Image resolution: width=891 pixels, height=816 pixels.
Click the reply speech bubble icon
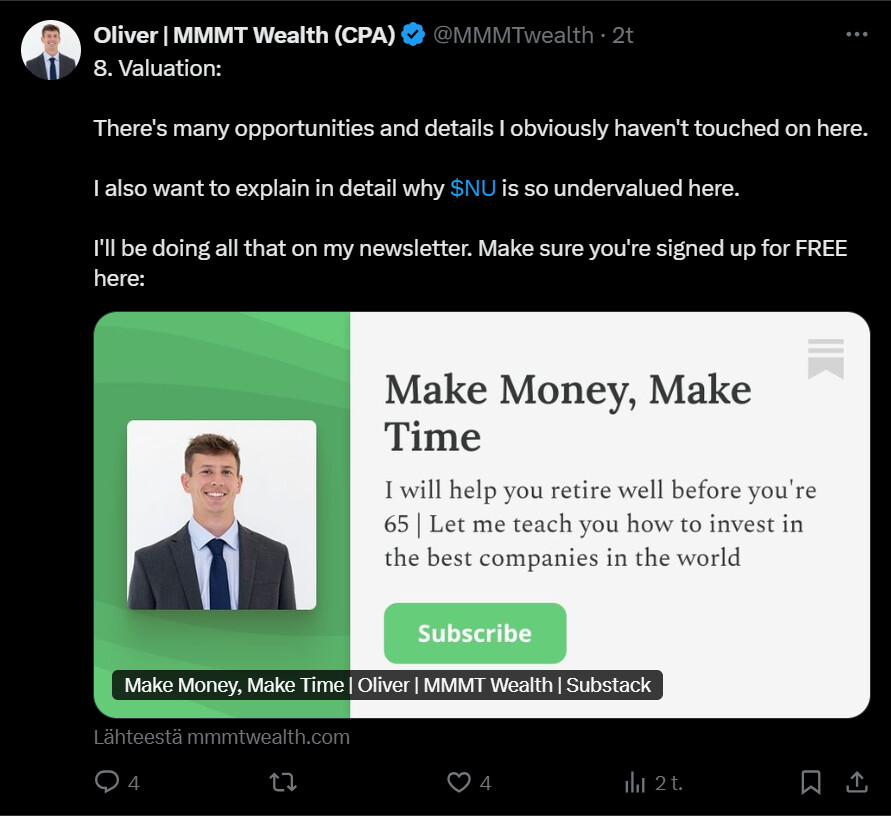[107, 782]
